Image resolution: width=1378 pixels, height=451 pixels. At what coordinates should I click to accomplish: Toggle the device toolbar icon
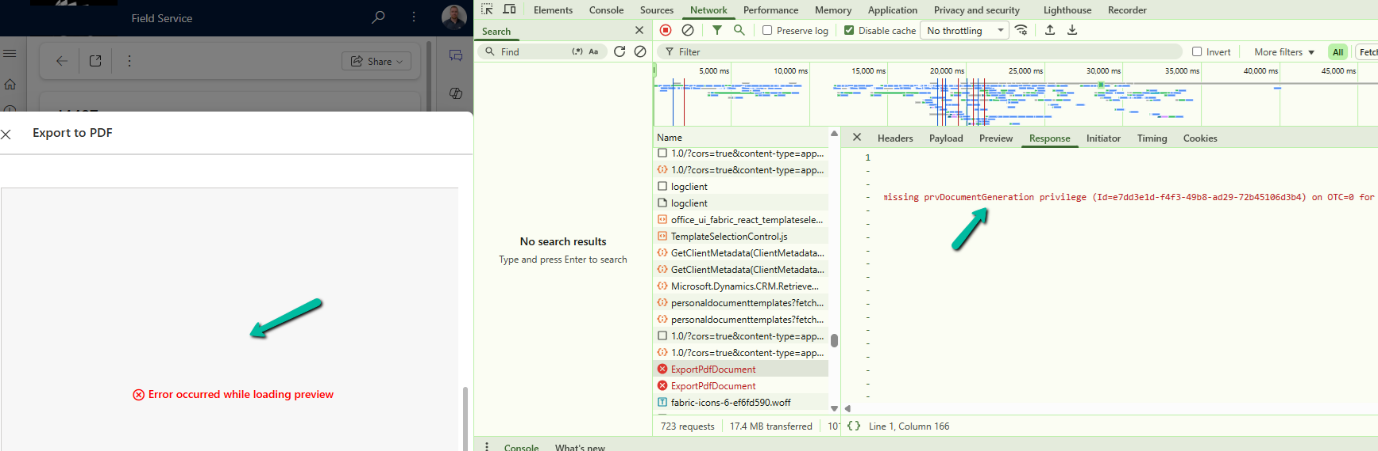[x=510, y=10]
